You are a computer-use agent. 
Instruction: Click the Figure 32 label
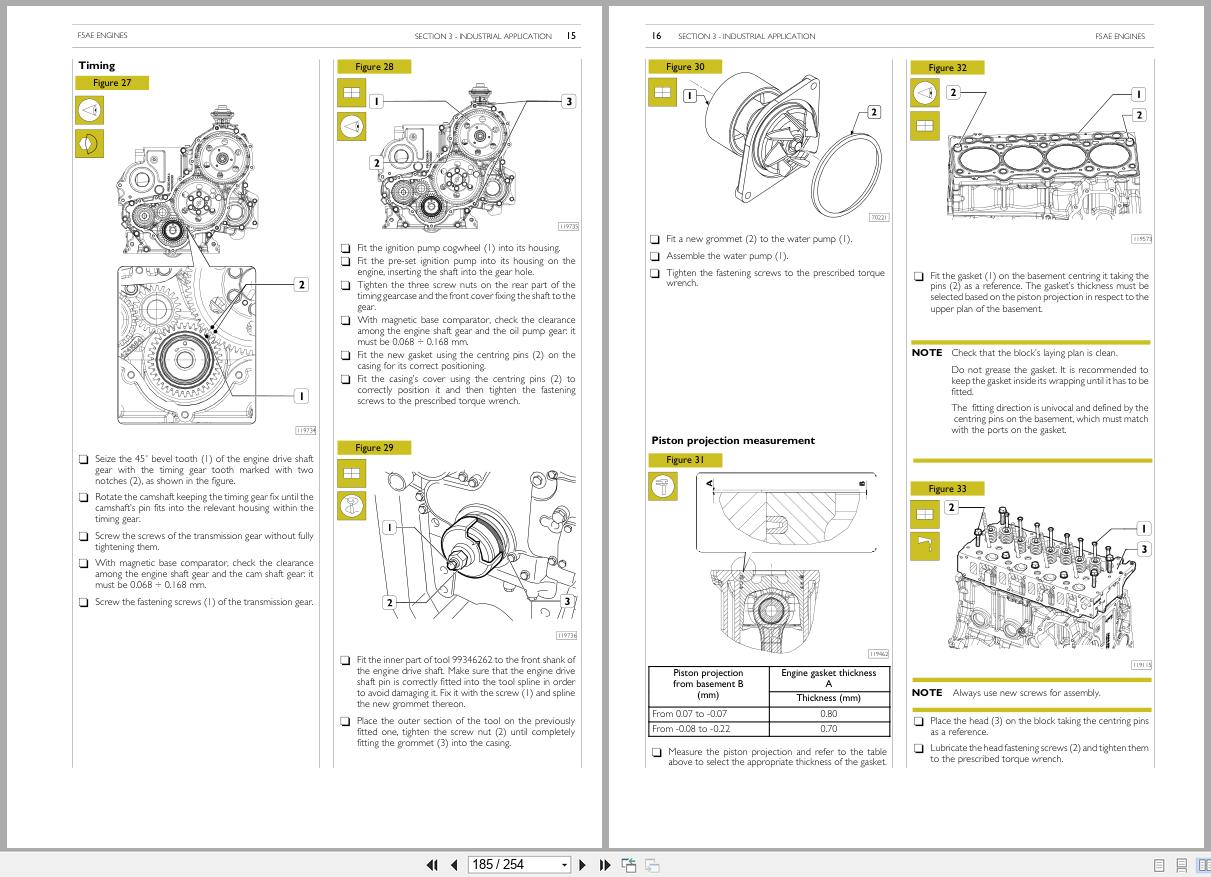[947, 67]
